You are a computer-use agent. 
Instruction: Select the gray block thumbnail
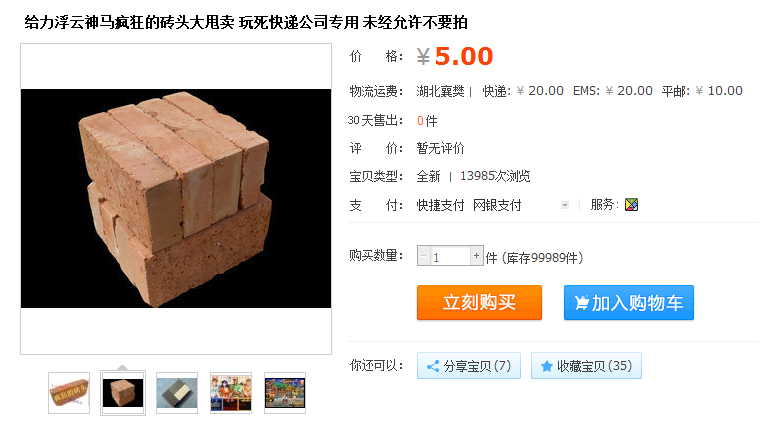tap(177, 393)
